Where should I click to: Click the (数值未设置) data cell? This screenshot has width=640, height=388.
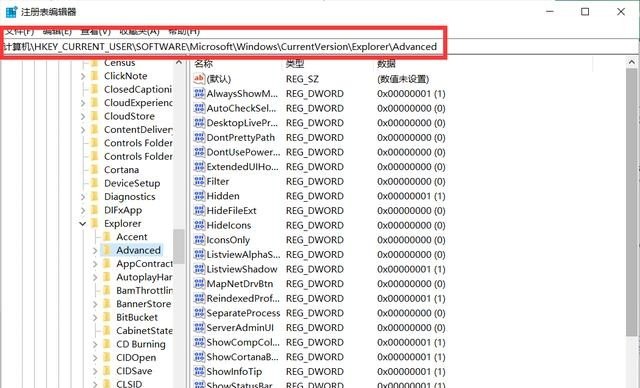tap(403, 79)
